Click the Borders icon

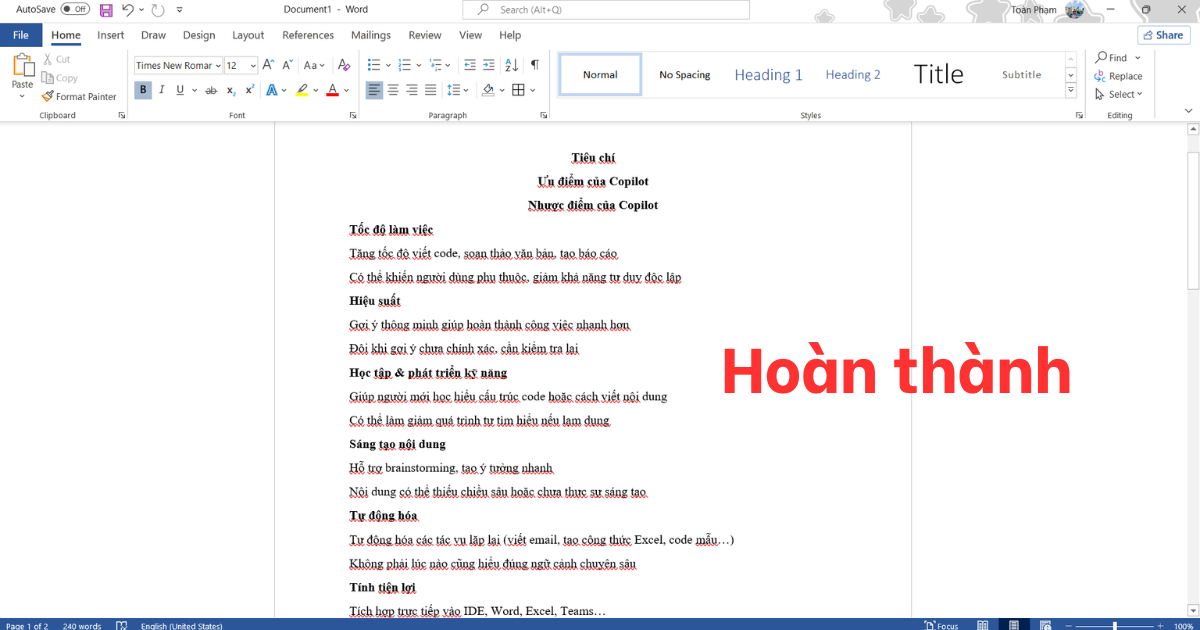(x=518, y=90)
